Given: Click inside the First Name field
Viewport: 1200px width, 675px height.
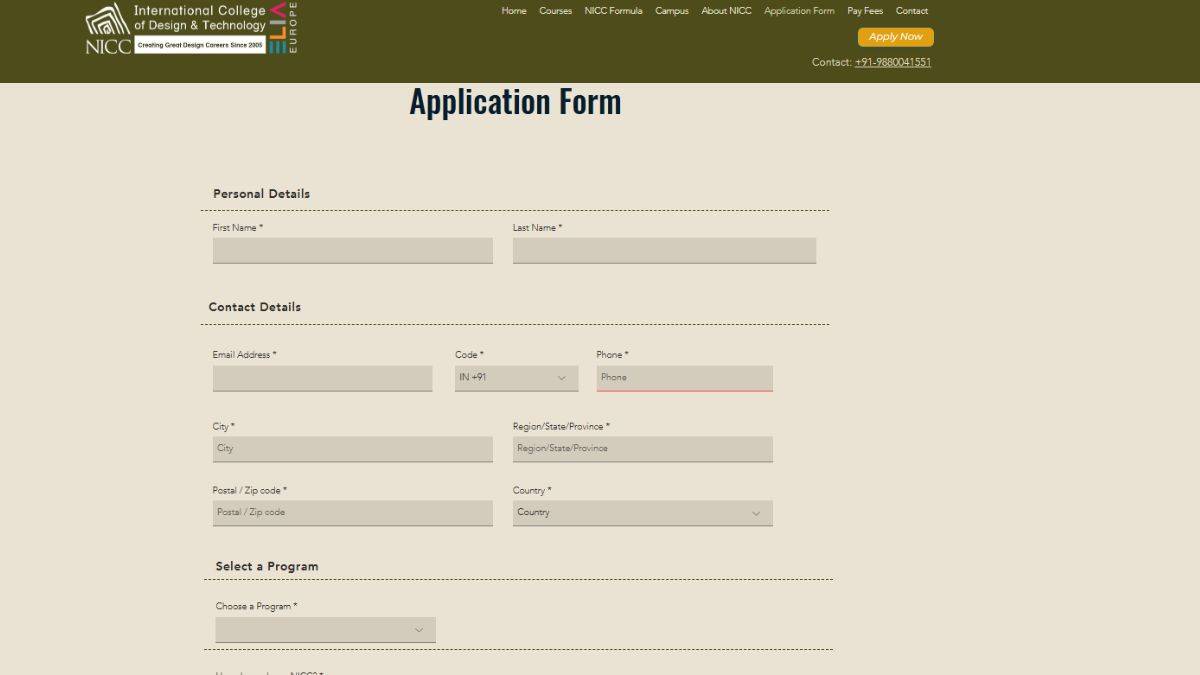Looking at the screenshot, I should point(352,250).
